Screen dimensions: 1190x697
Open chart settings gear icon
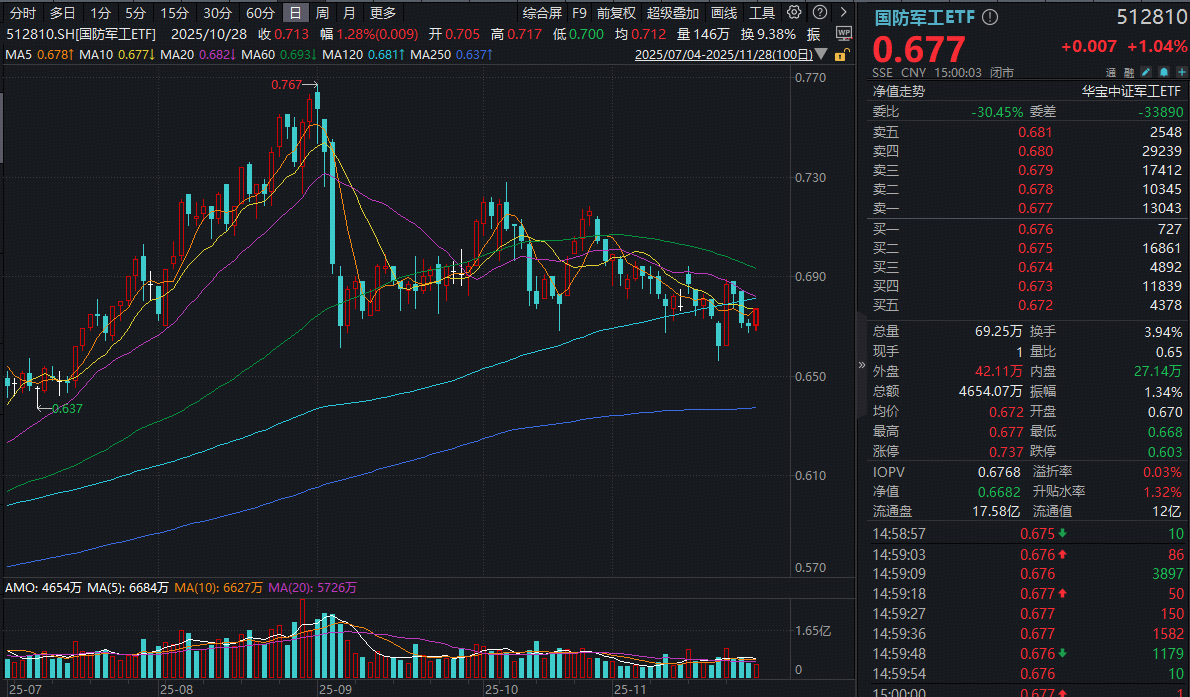pos(794,13)
